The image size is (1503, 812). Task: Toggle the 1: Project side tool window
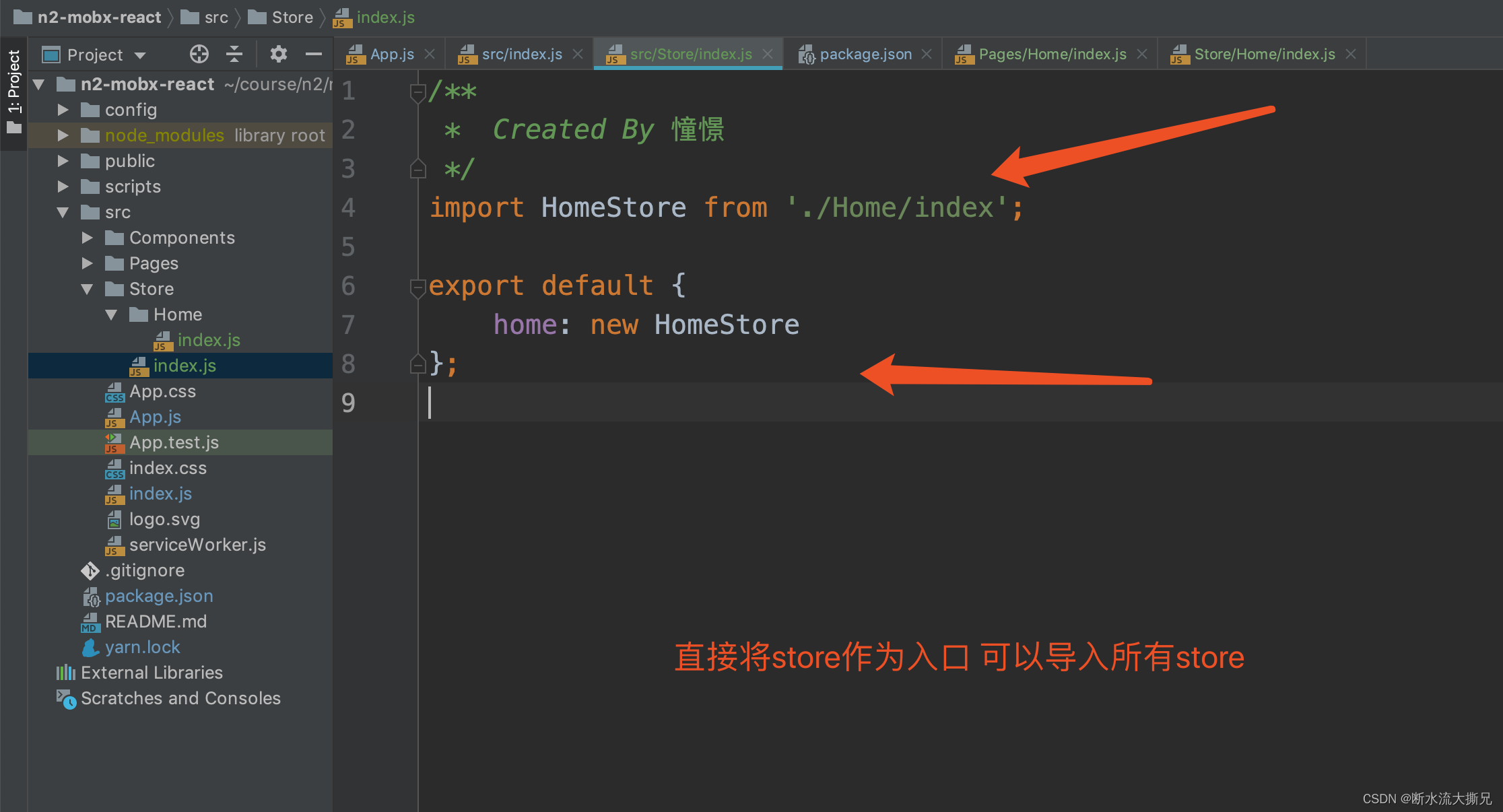[13, 92]
